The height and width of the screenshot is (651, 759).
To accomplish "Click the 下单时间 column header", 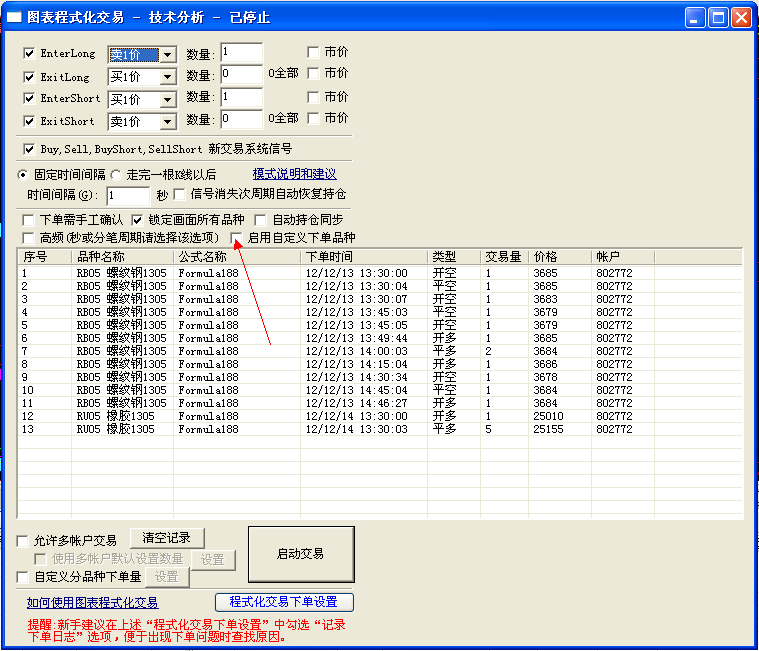I will click(364, 257).
